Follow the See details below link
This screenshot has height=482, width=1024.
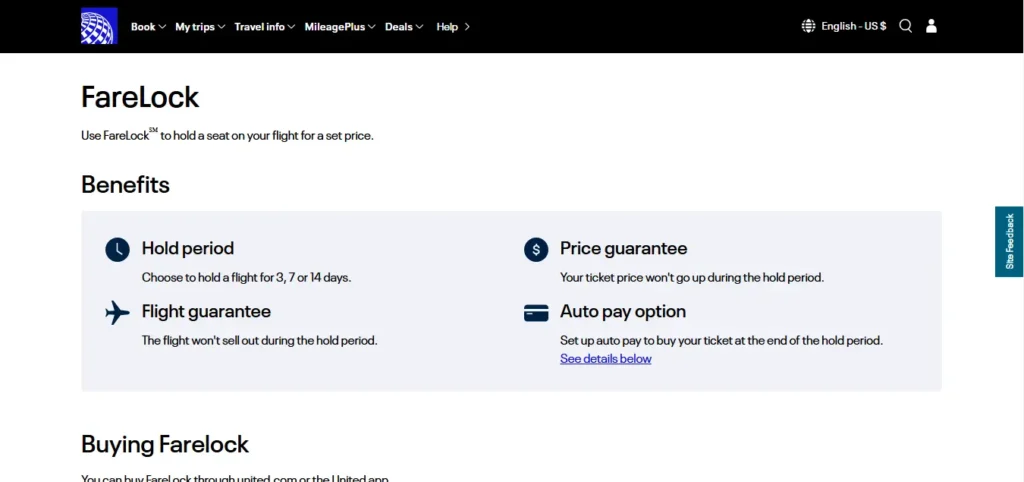click(x=605, y=359)
